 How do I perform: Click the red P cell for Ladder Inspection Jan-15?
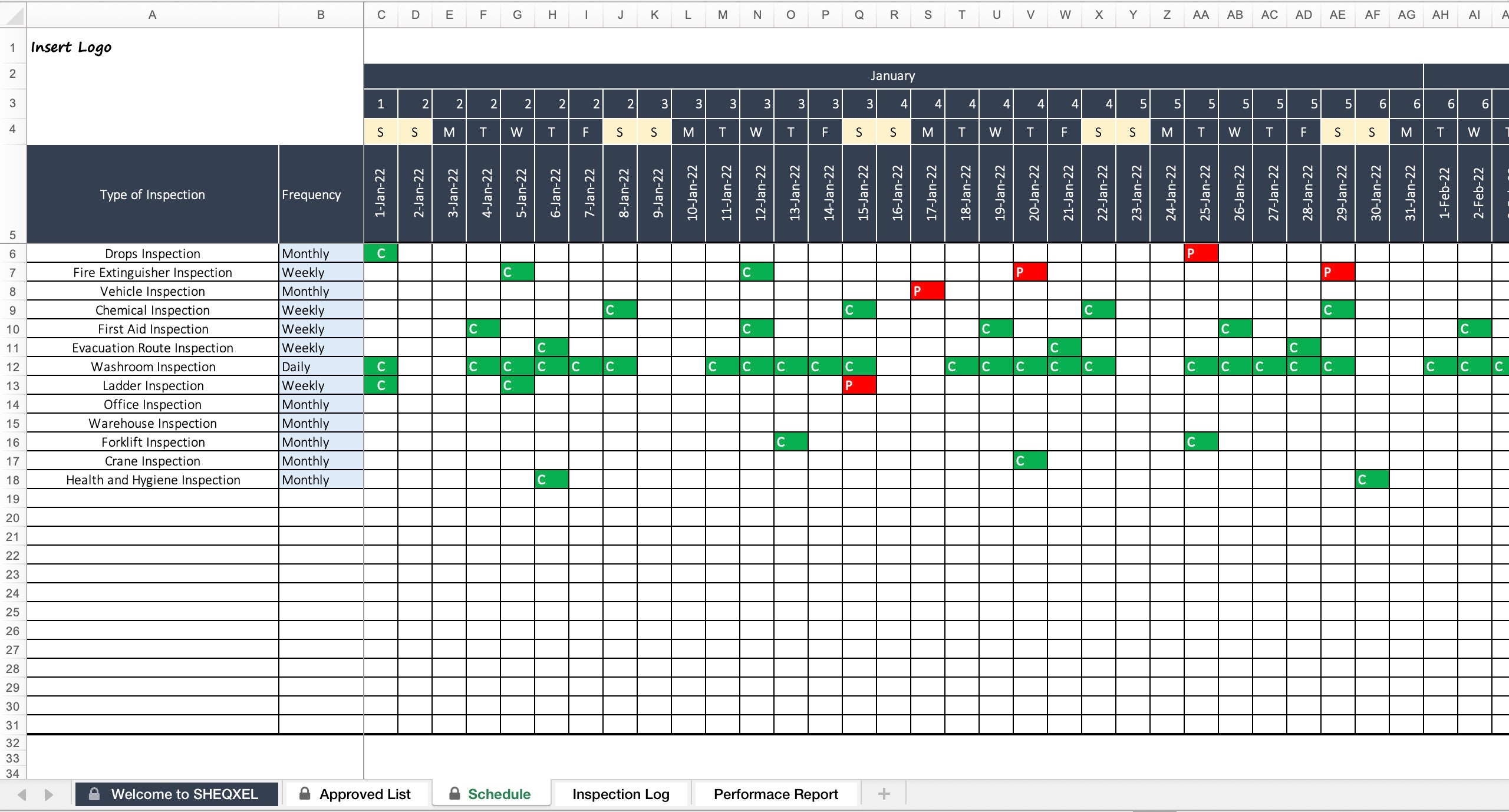point(857,386)
